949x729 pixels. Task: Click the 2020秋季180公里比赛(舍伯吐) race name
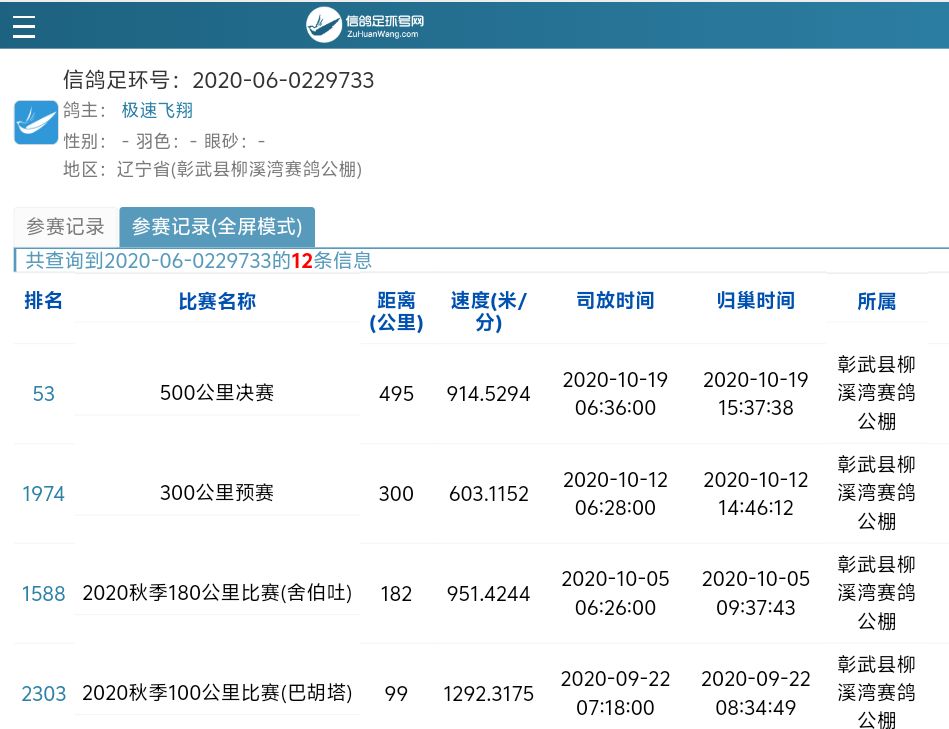[217, 593]
